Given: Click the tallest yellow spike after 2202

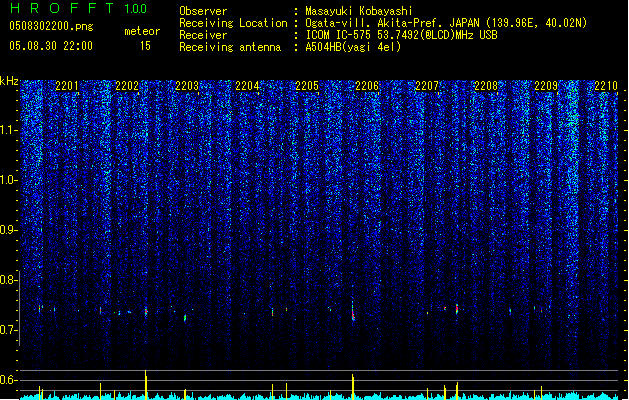Looking at the screenshot, I should [146, 384].
